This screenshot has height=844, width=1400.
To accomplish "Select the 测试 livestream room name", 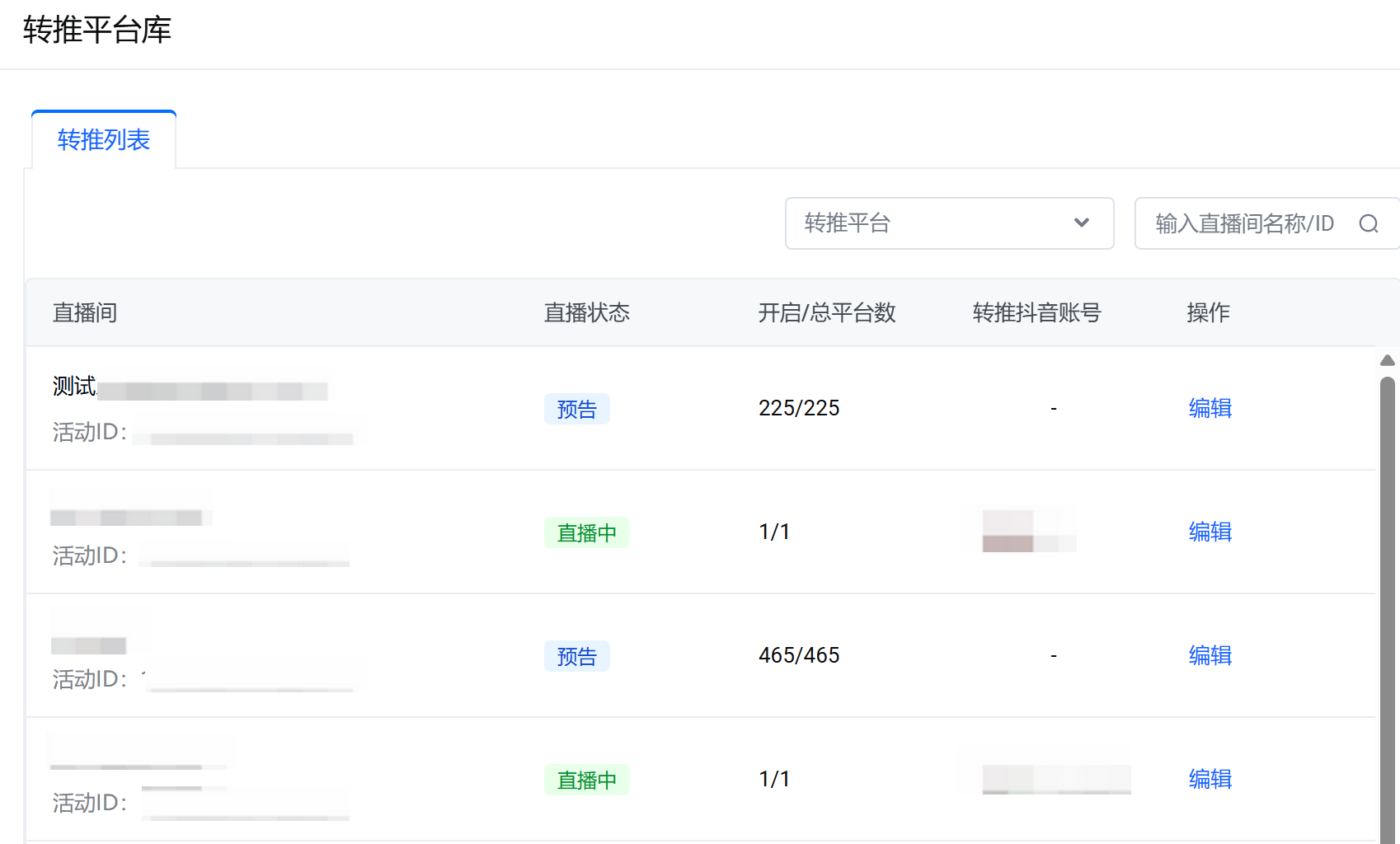I will [x=74, y=386].
